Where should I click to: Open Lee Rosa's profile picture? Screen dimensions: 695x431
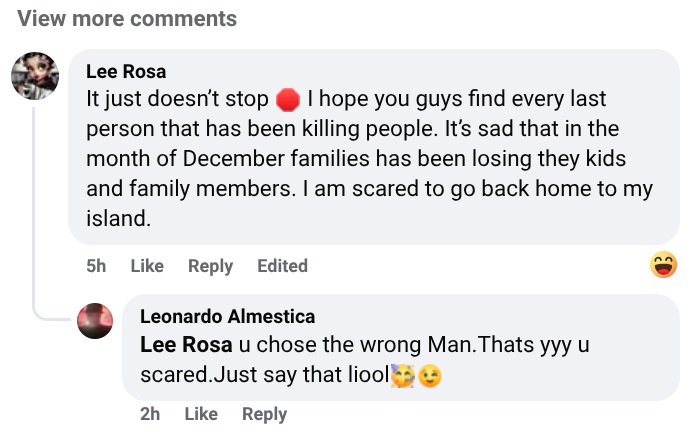point(35,75)
